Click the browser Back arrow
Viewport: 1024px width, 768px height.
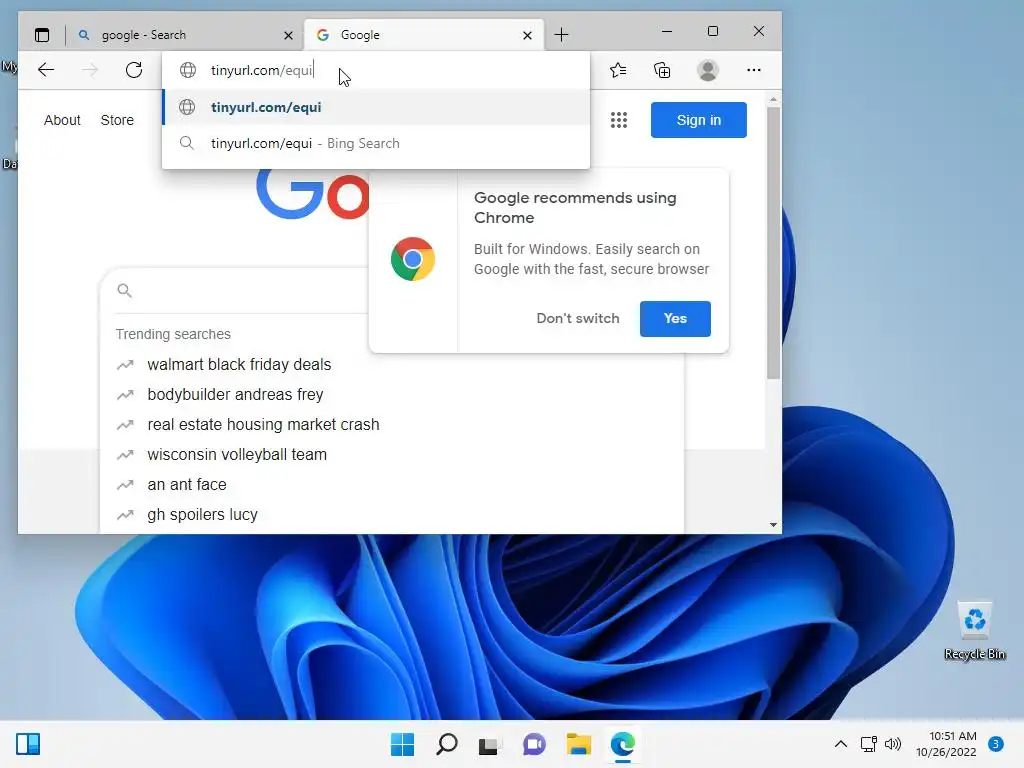coord(46,70)
